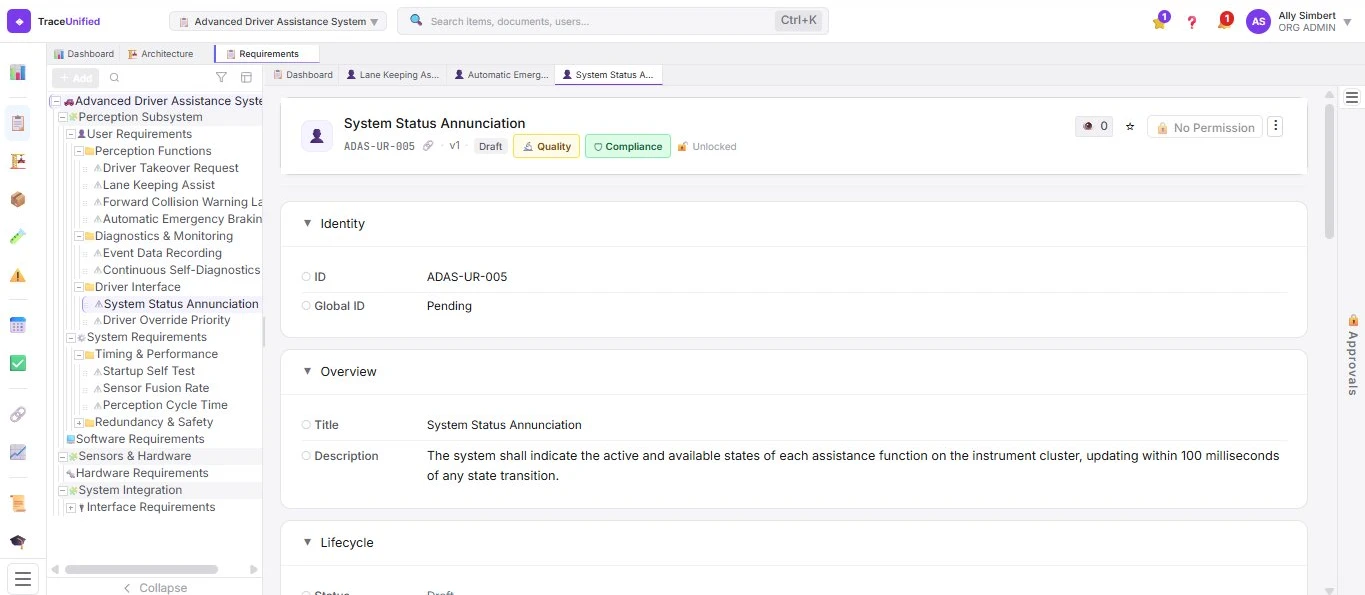This screenshot has width=1365, height=595.
Task: Click the Add button in tree toolbar
Action: pos(75,78)
